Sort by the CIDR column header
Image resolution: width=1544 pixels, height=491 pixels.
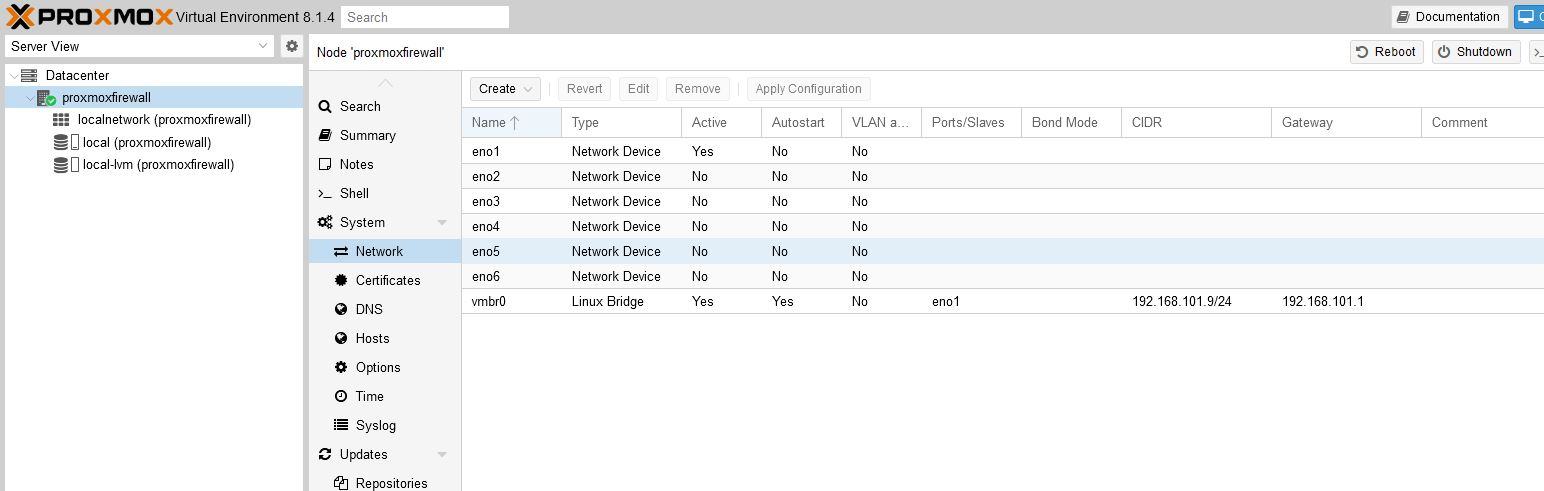(x=1196, y=123)
